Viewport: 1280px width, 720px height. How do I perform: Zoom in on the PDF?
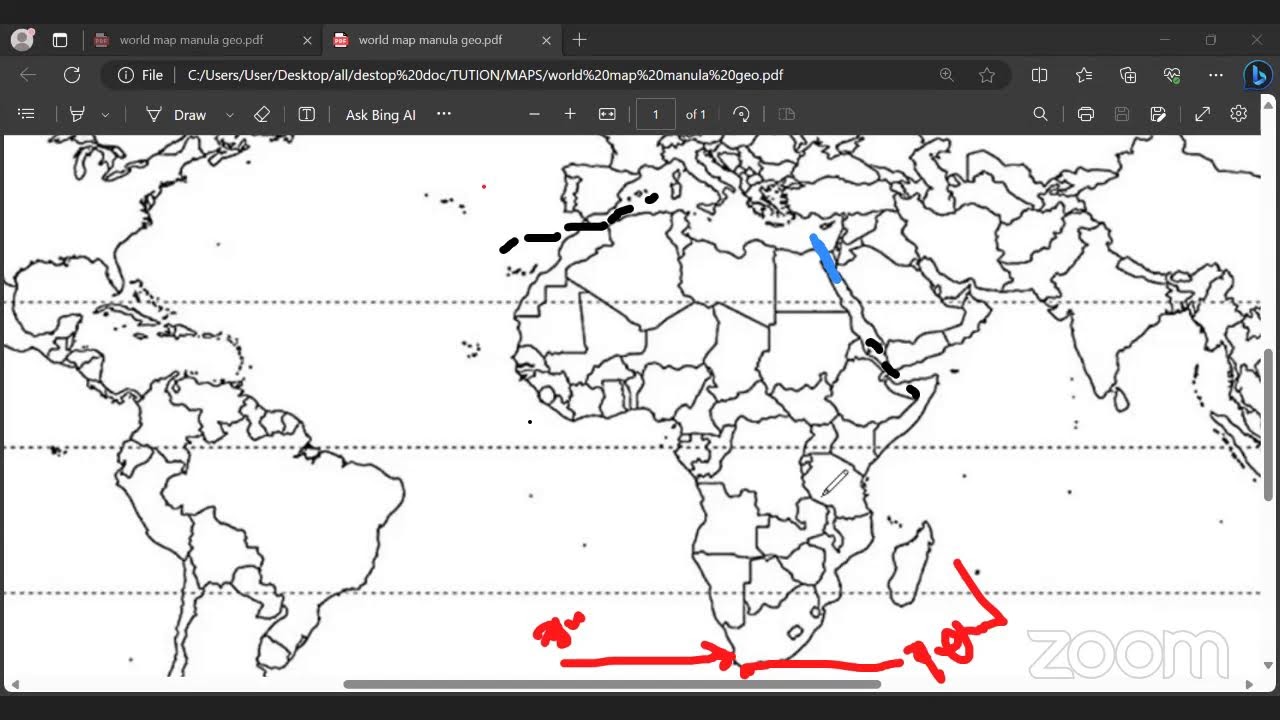click(570, 114)
